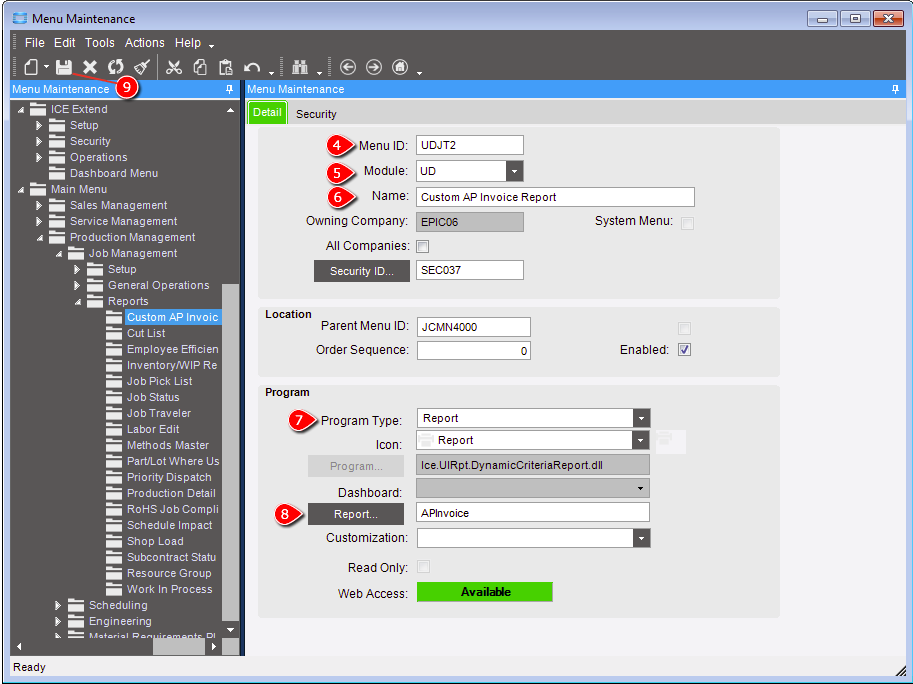Open the Actions menu
Screen dimensions: 913x684
click(144, 42)
